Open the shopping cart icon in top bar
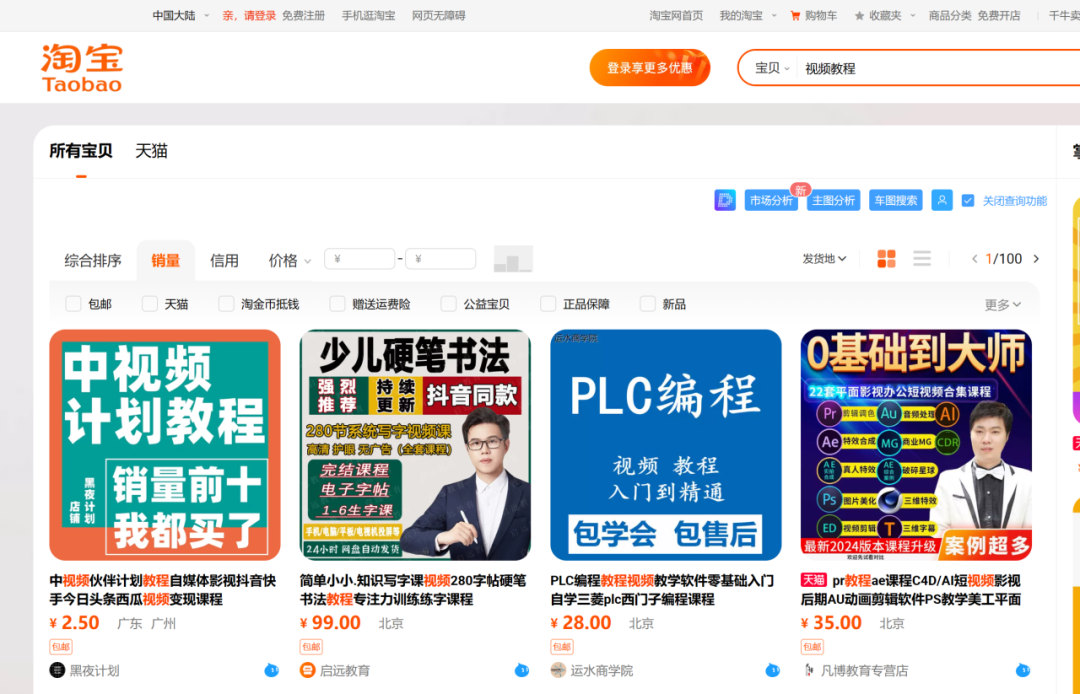 pos(795,15)
